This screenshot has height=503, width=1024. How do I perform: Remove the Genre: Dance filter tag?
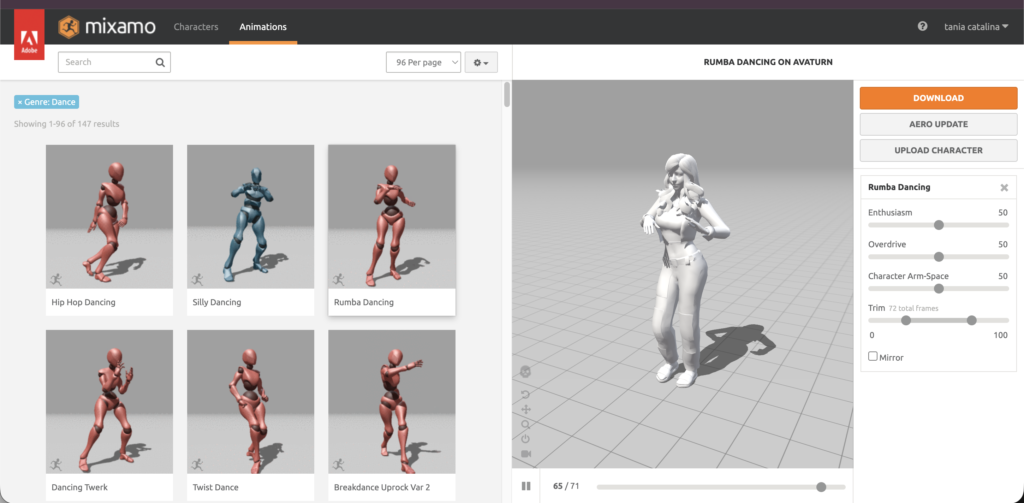[x=20, y=102]
